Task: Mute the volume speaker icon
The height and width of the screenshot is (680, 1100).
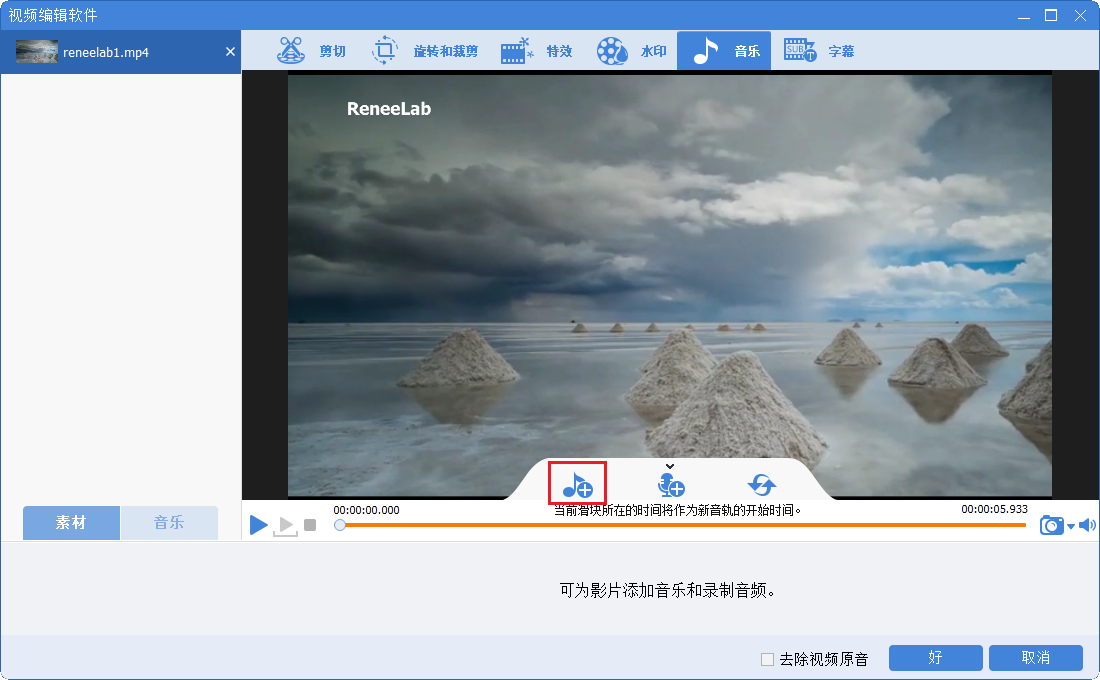Action: 1087,525
